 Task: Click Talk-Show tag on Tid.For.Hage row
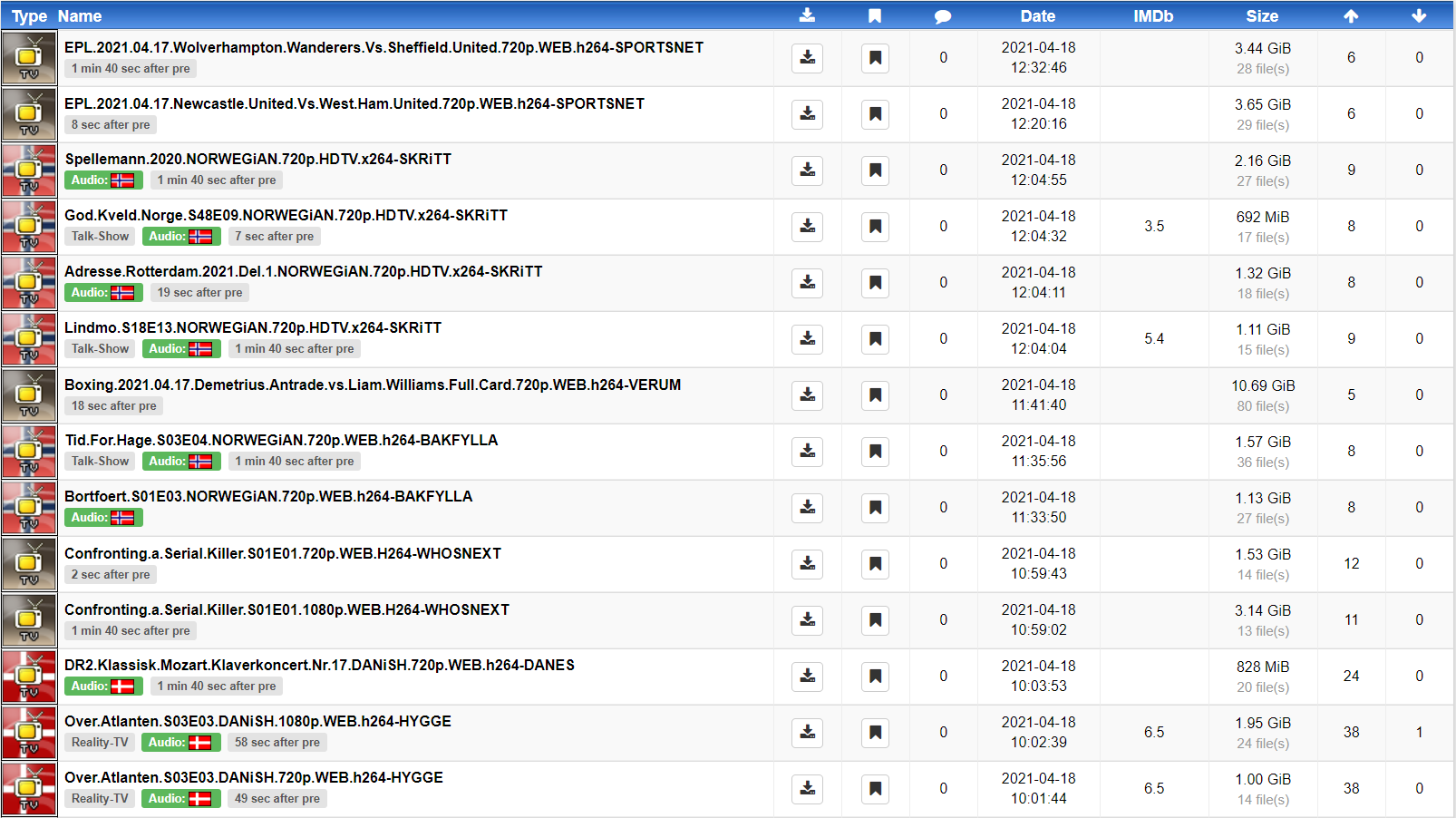click(x=101, y=462)
